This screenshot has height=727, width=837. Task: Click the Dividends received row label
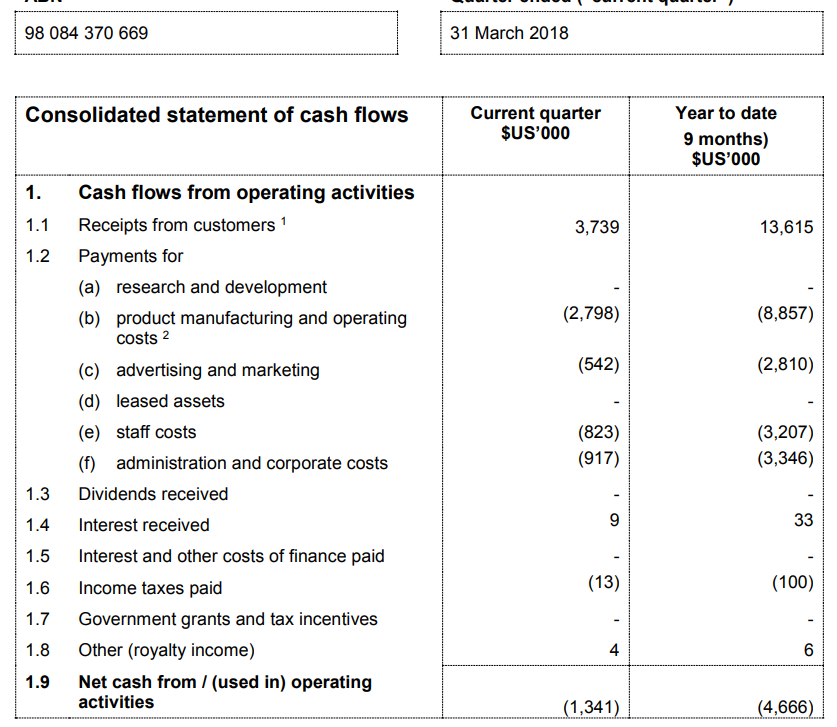click(x=153, y=494)
